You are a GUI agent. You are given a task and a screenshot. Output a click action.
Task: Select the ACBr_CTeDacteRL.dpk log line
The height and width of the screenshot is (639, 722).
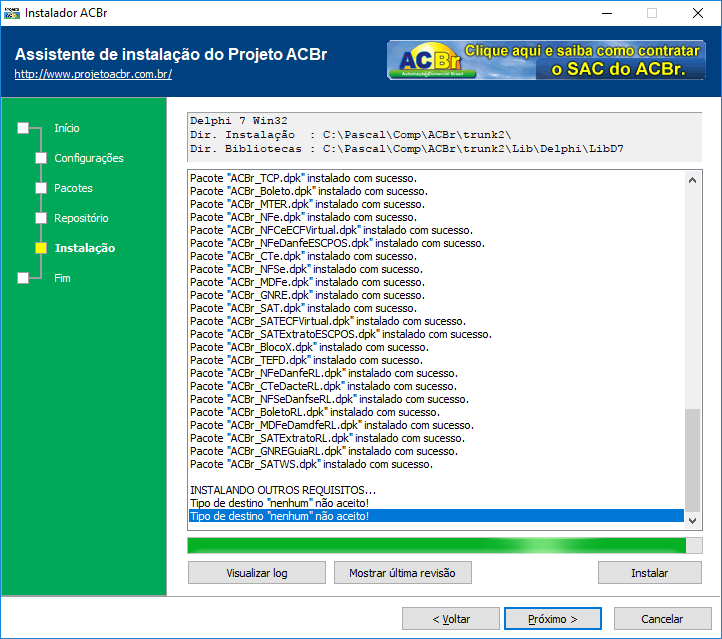[436, 386]
